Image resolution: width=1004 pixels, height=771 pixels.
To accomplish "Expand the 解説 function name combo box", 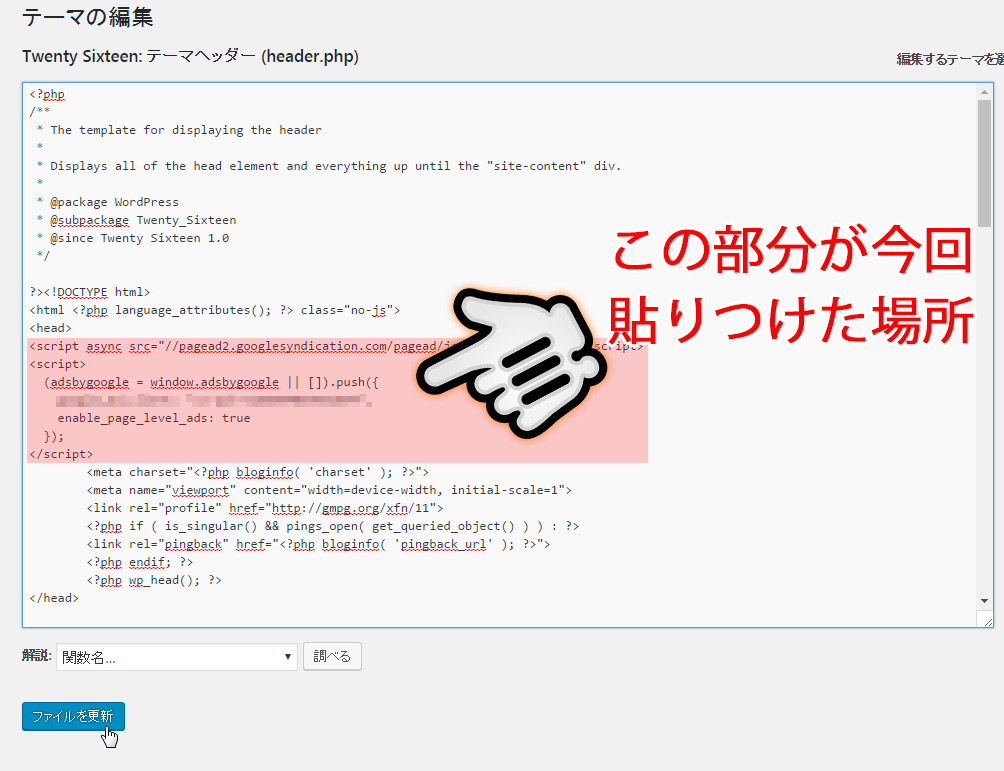I will point(176,656).
